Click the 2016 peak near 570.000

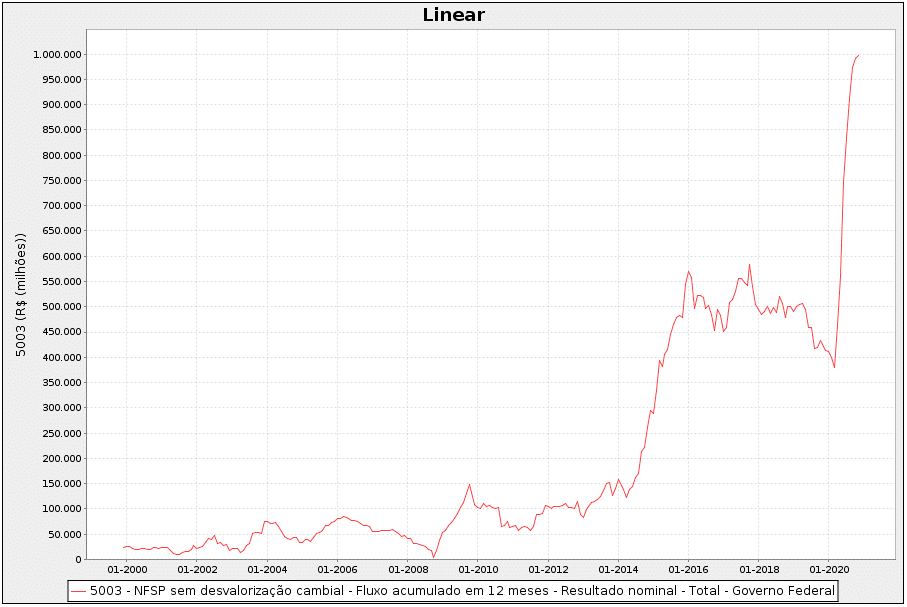point(688,271)
